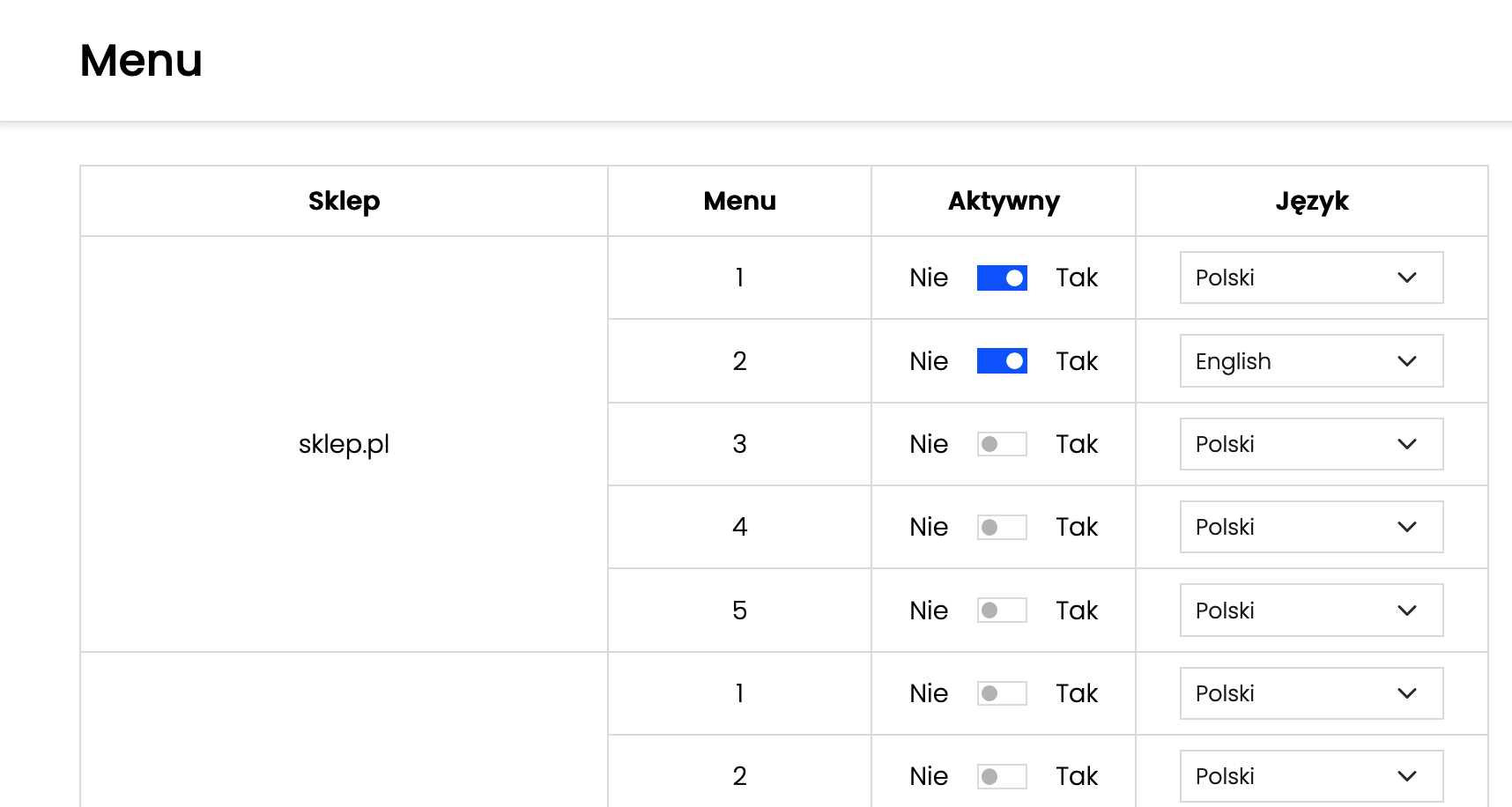Open the Polski language dropdown for sklep.pl menu 1
This screenshot has height=807, width=1512.
[x=1311, y=278]
